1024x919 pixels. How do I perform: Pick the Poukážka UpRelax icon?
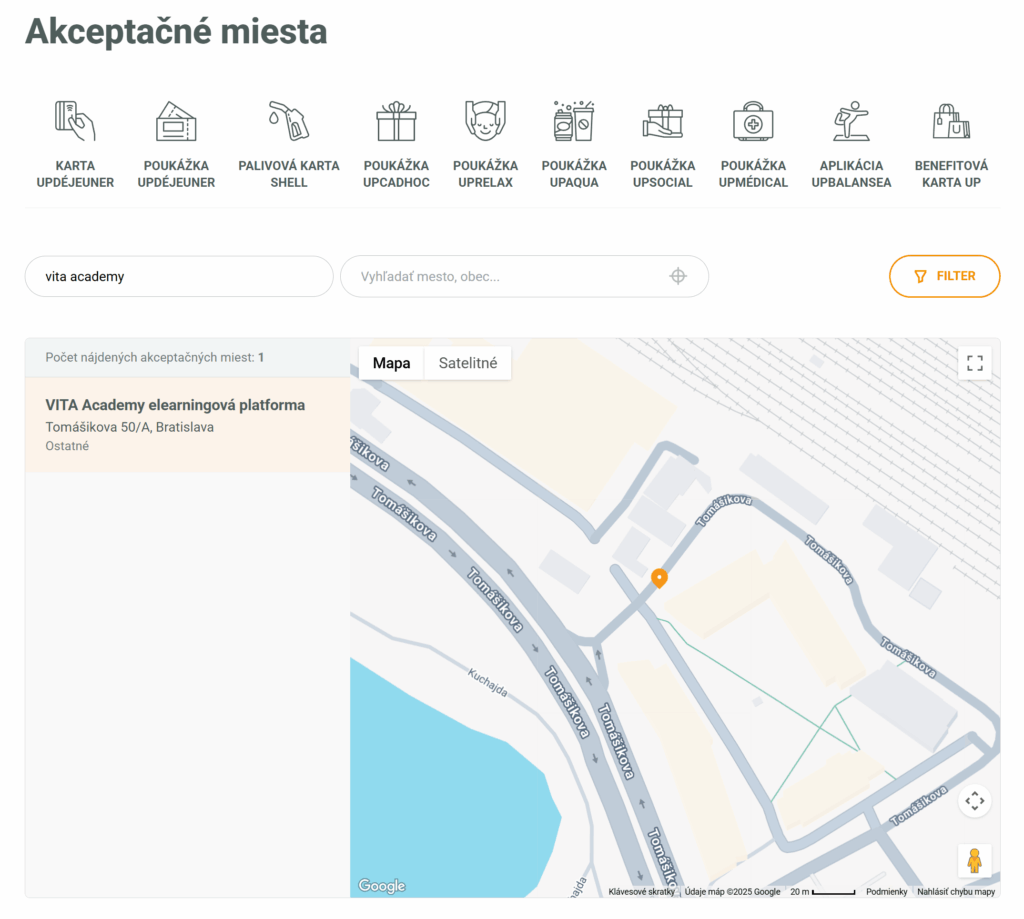[485, 121]
